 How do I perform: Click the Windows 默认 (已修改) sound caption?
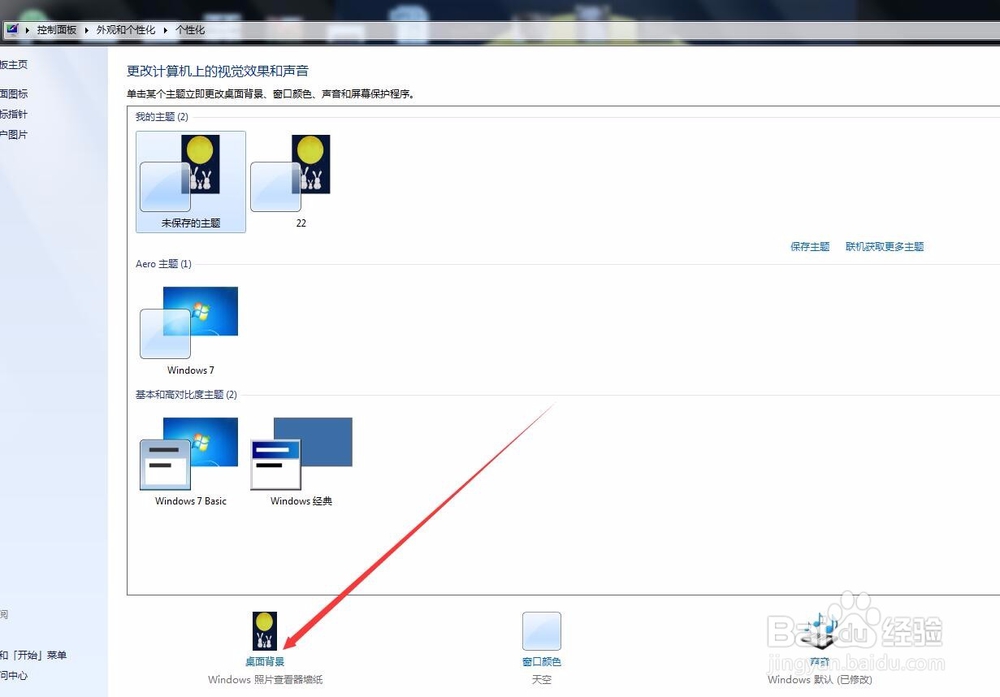pos(820,680)
